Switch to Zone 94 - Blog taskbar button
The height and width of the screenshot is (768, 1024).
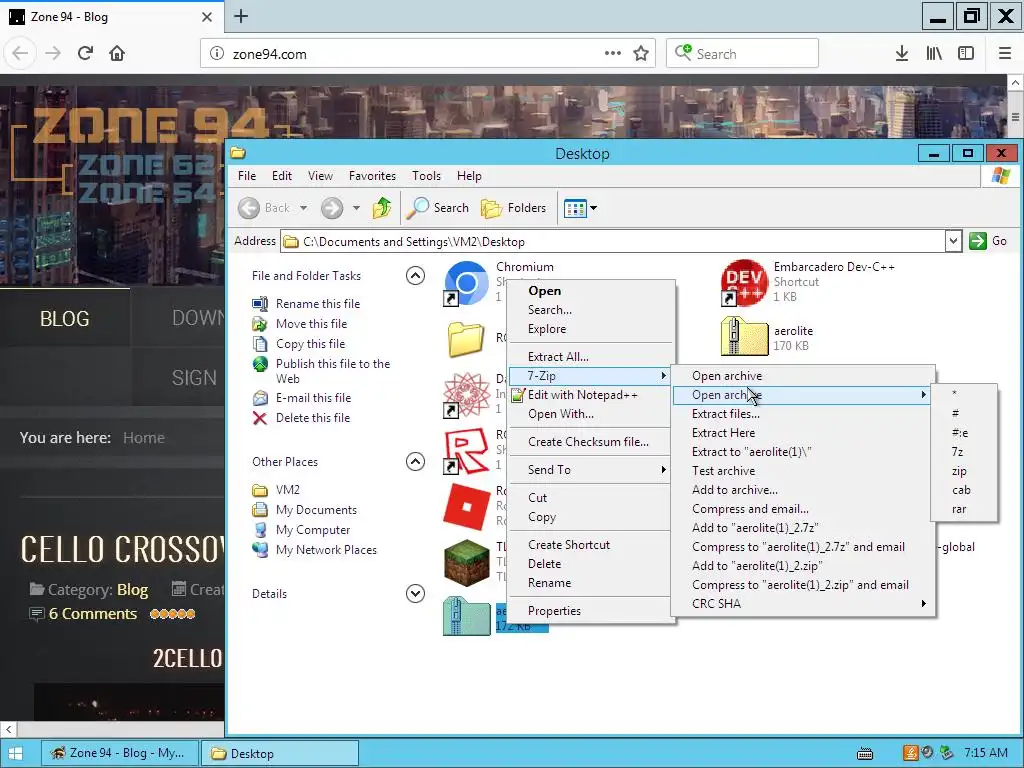[x=120, y=753]
